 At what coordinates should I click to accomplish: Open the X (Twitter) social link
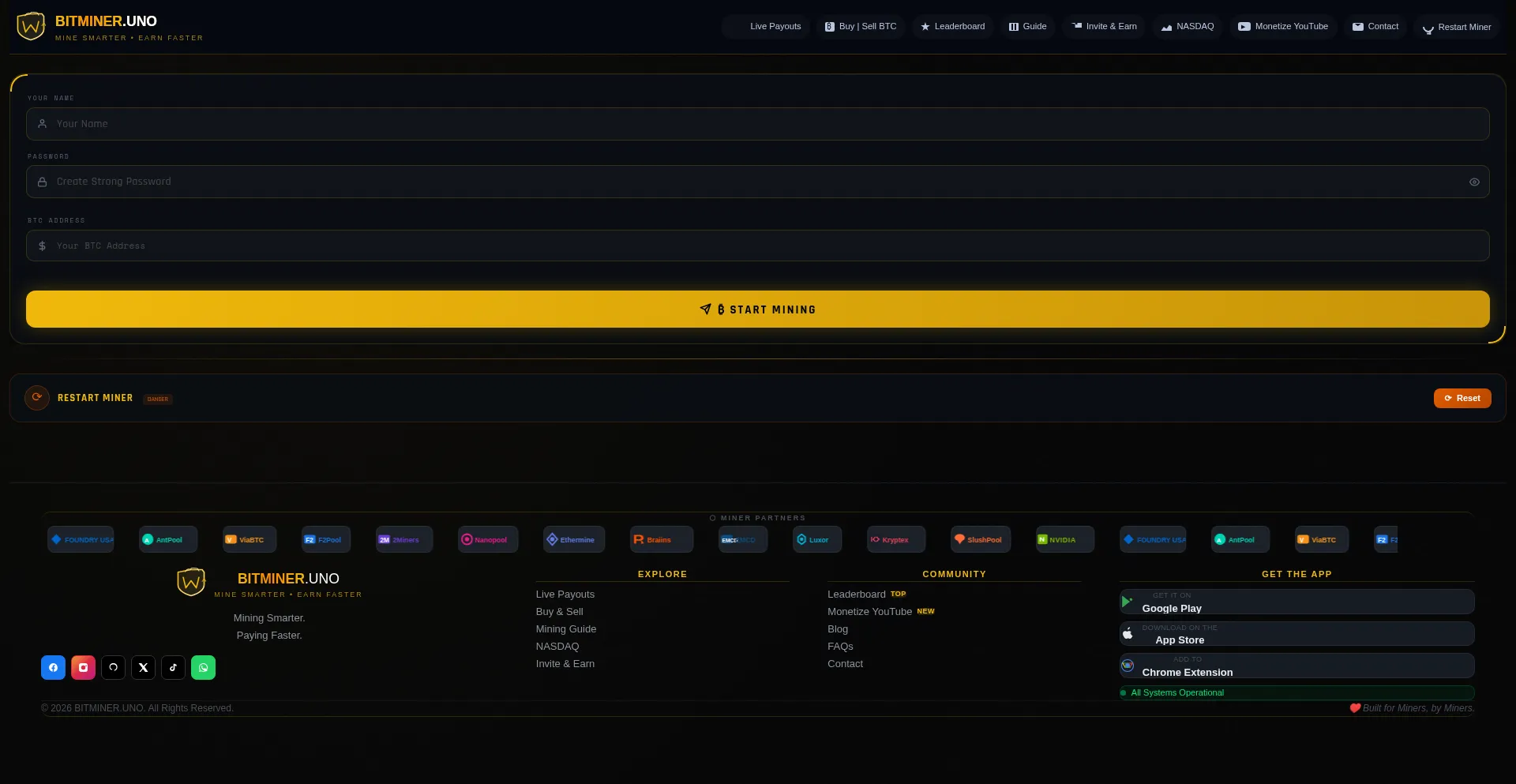pyautogui.click(x=143, y=668)
